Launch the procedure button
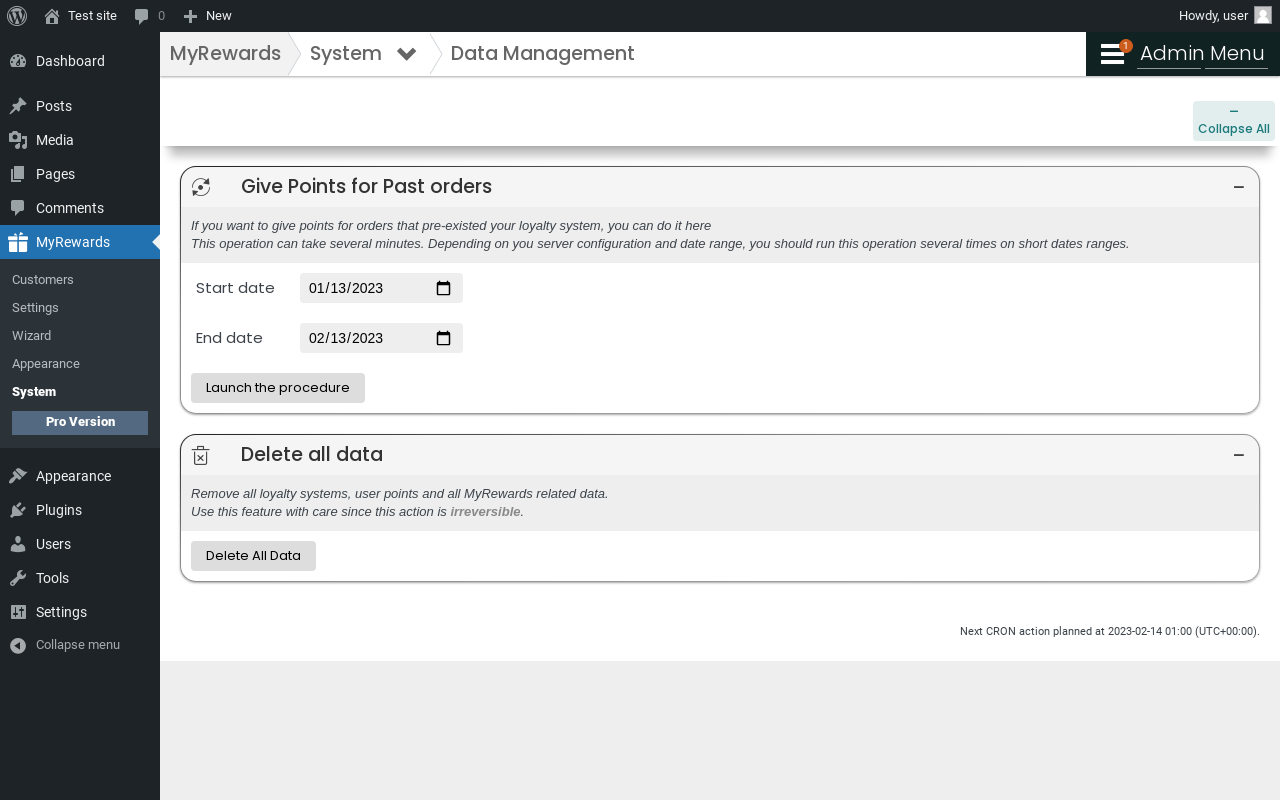Screen dimensions: 1280x800 pos(278,388)
